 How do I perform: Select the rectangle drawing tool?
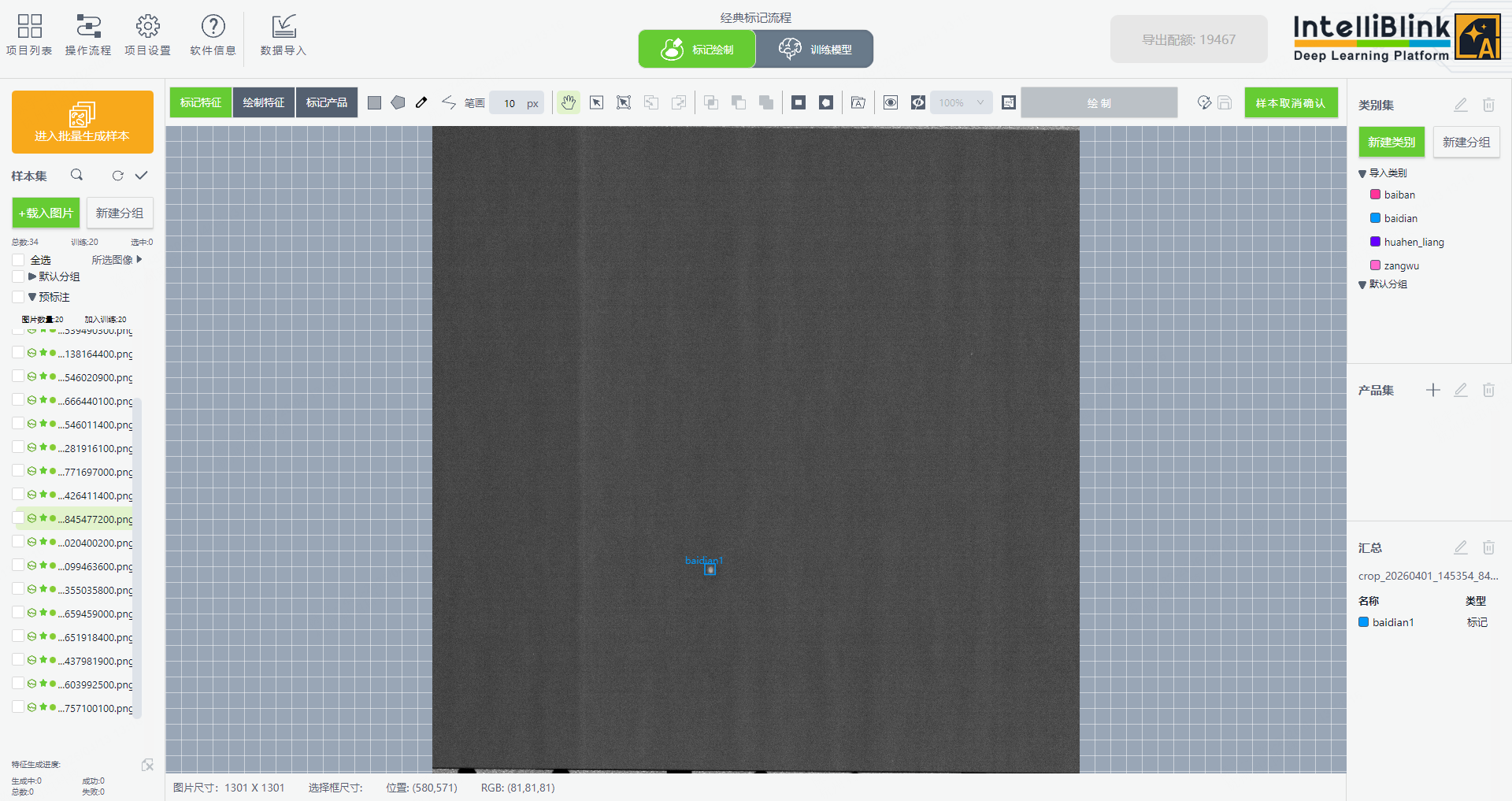click(x=374, y=103)
